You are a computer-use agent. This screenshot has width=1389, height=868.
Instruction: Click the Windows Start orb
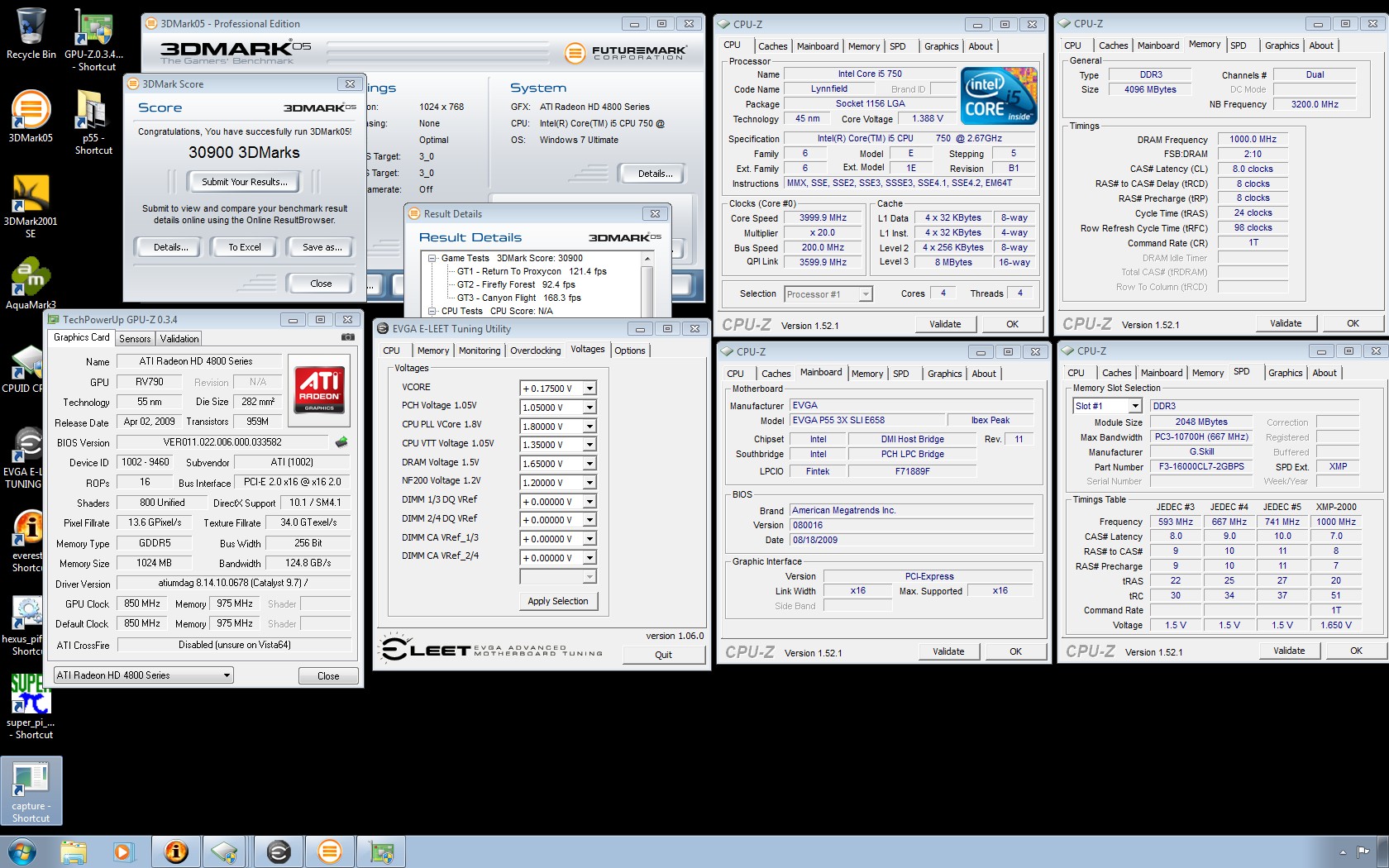point(22,851)
